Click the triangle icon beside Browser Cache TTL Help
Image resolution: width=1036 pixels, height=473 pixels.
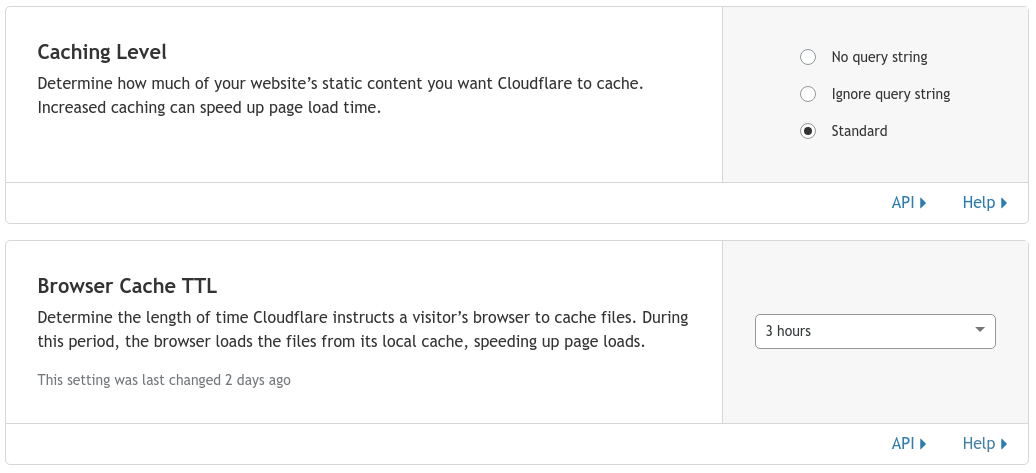coord(1004,444)
